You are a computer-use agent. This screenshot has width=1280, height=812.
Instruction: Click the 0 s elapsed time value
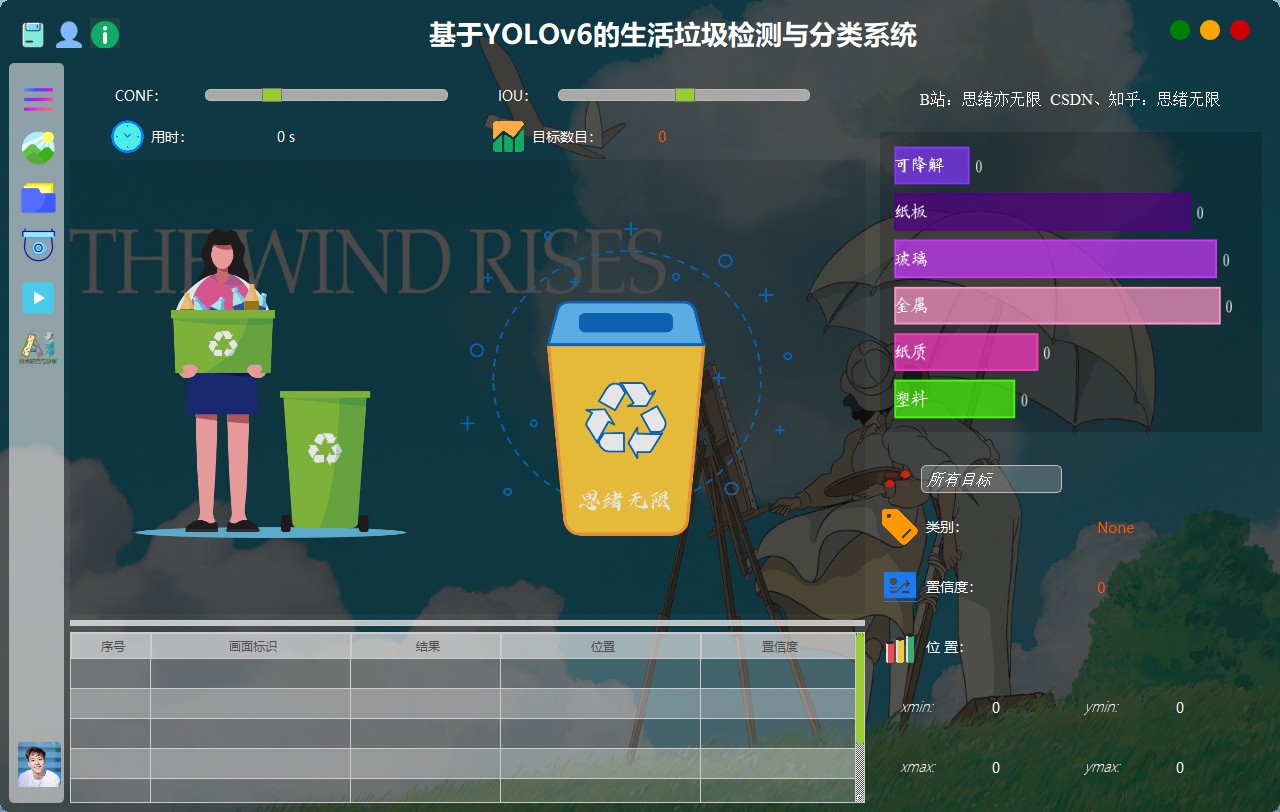tap(286, 137)
